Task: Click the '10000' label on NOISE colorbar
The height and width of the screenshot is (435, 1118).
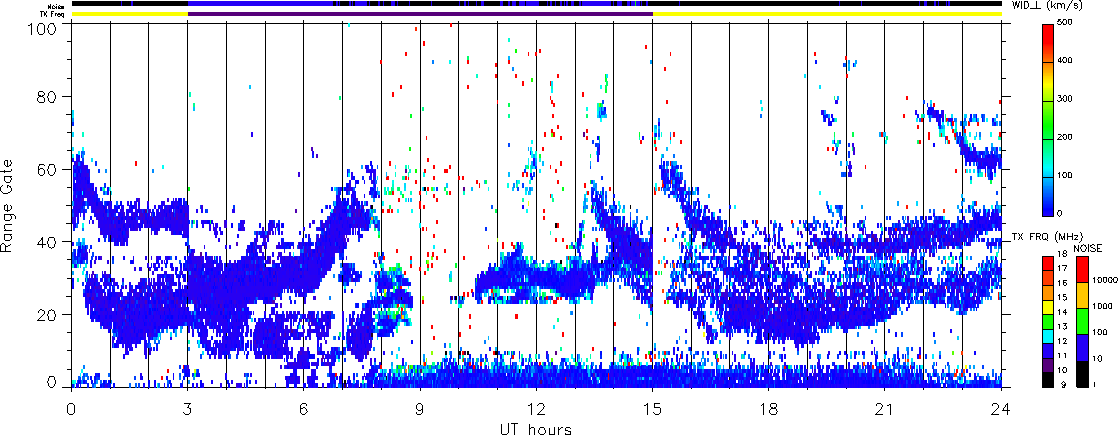Action: pyautogui.click(x=1103, y=281)
